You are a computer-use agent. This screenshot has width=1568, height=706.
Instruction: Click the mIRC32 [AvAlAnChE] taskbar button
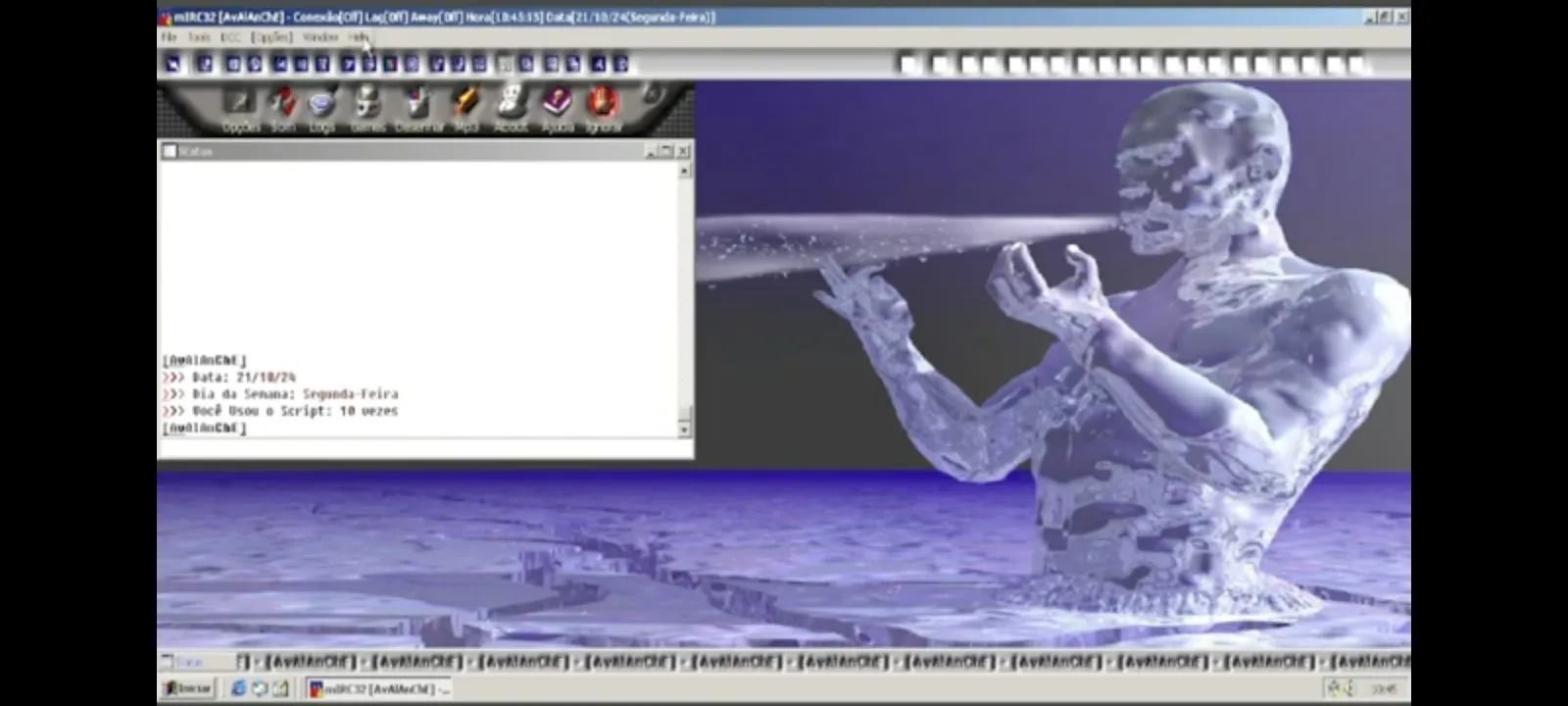coord(379,689)
